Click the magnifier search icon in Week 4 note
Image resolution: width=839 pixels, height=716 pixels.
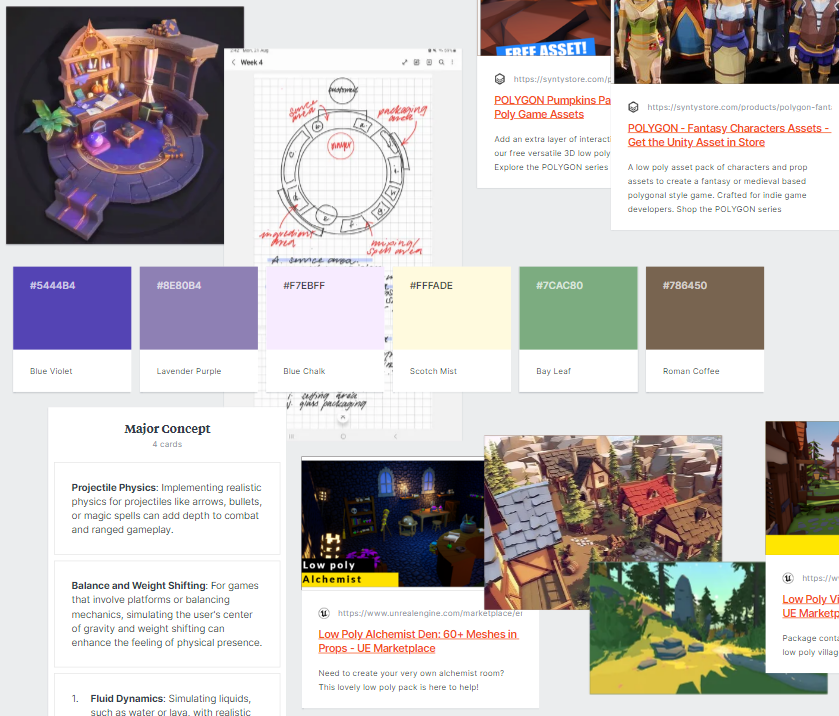coord(441,63)
